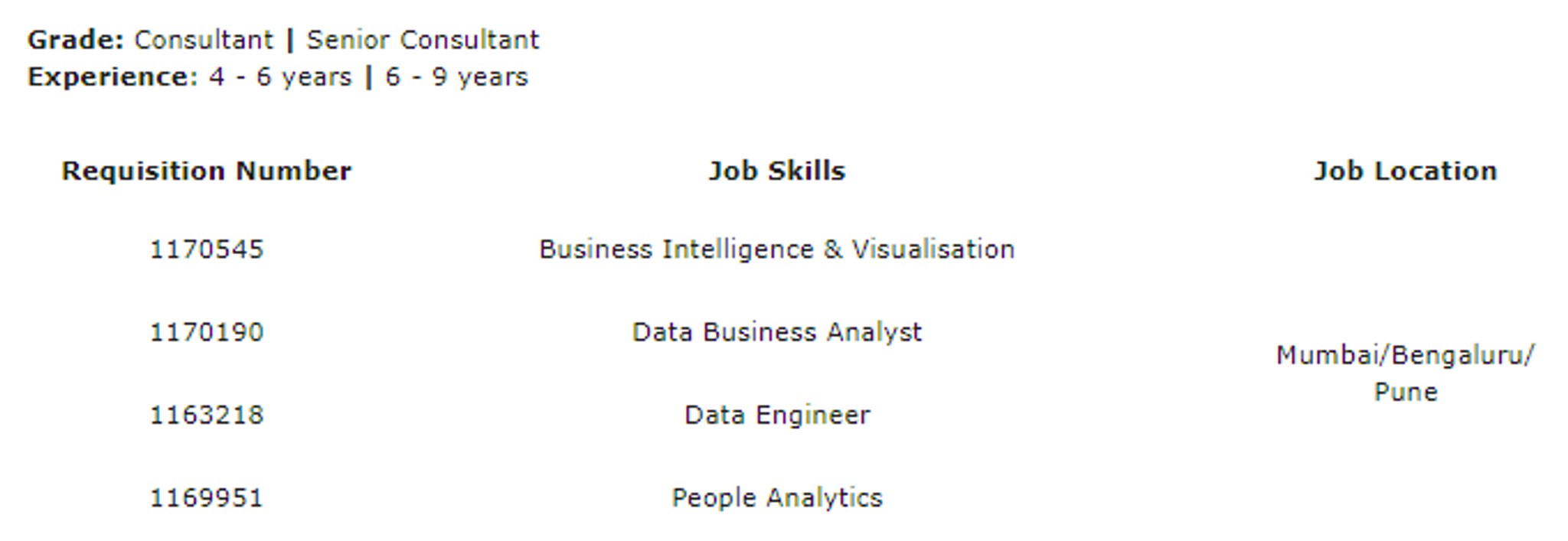Click the 6 - 9 years experience text
This screenshot has width=1568, height=541.
coord(456,77)
